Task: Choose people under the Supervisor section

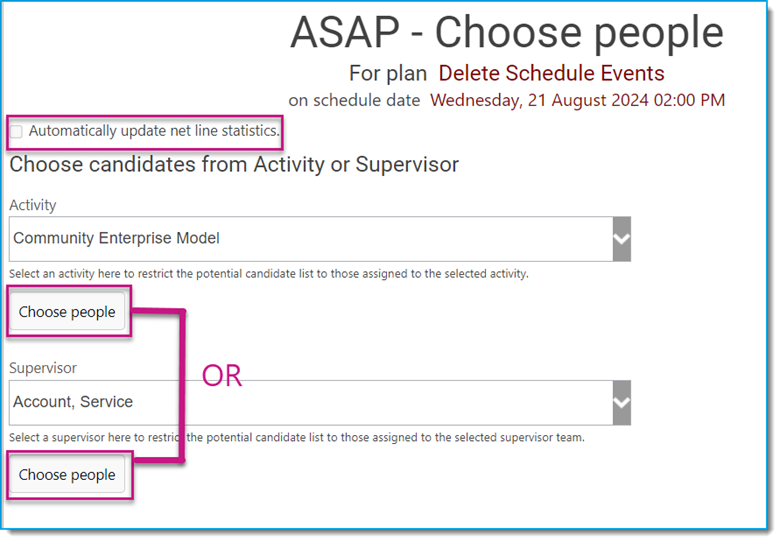Action: click(x=67, y=475)
